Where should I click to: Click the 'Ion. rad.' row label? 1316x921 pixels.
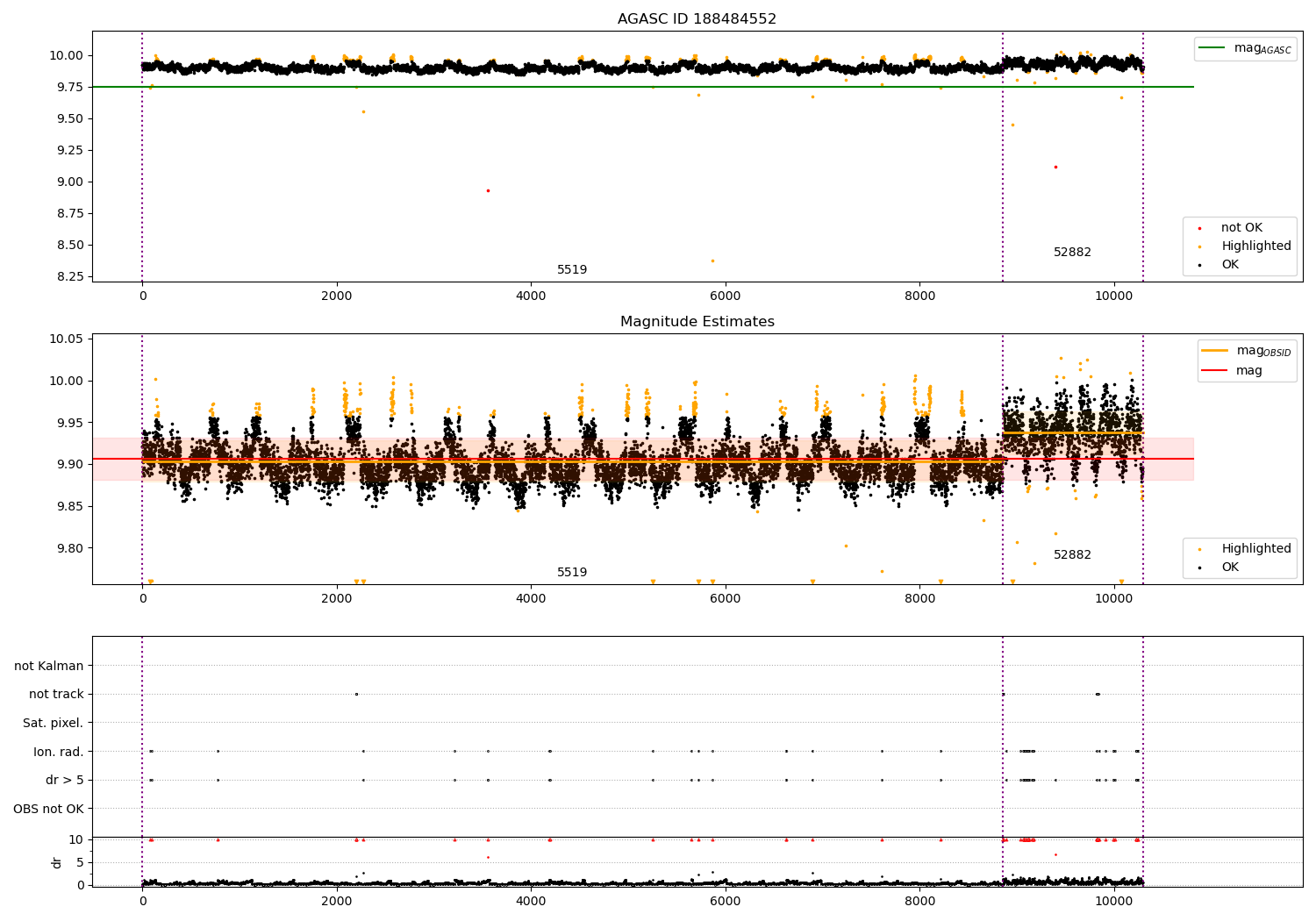coord(59,752)
